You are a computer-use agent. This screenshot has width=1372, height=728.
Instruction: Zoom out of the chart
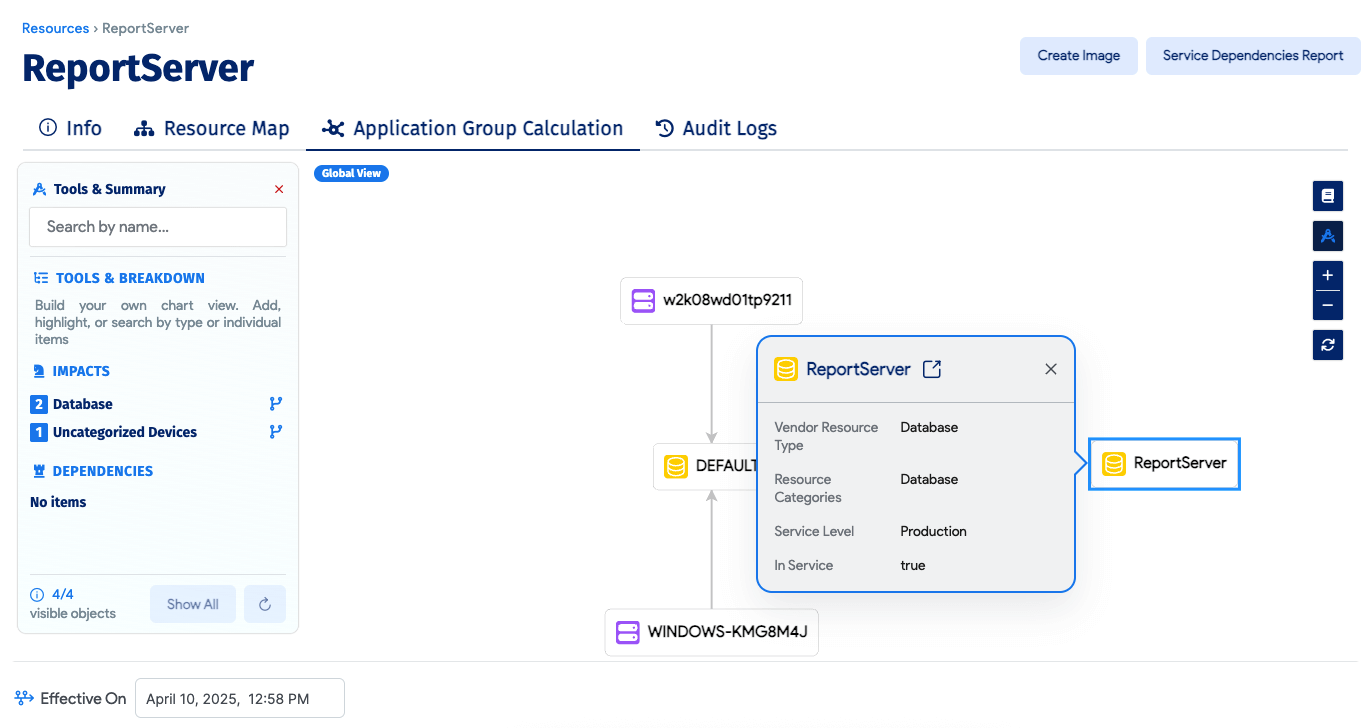(x=1327, y=305)
